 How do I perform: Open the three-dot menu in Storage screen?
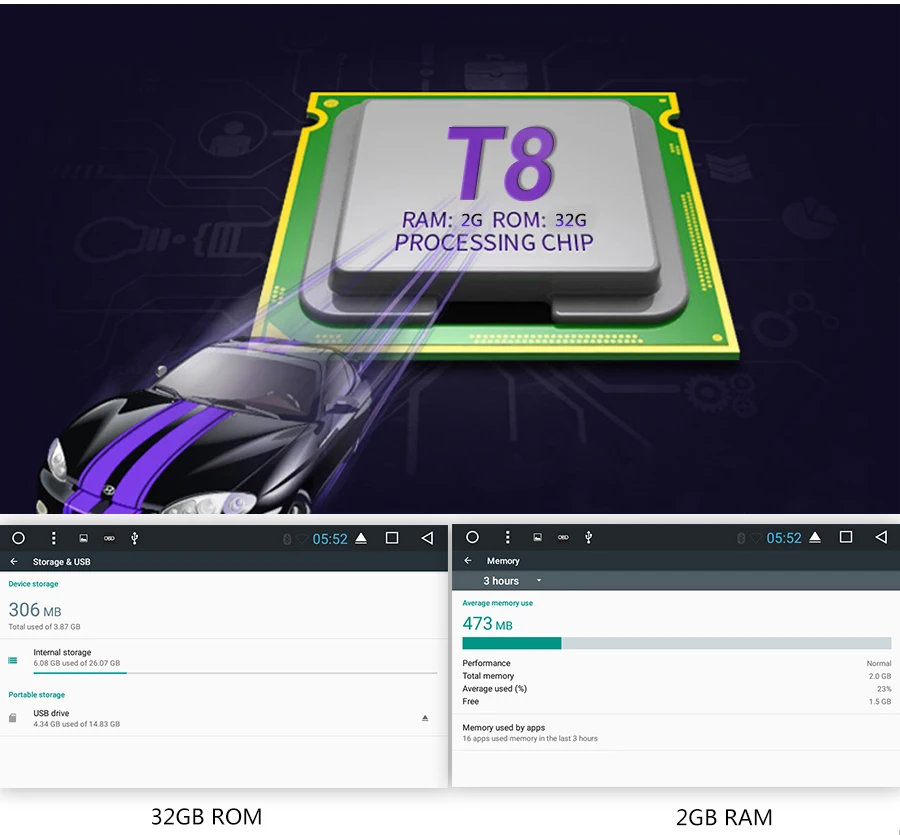53,538
